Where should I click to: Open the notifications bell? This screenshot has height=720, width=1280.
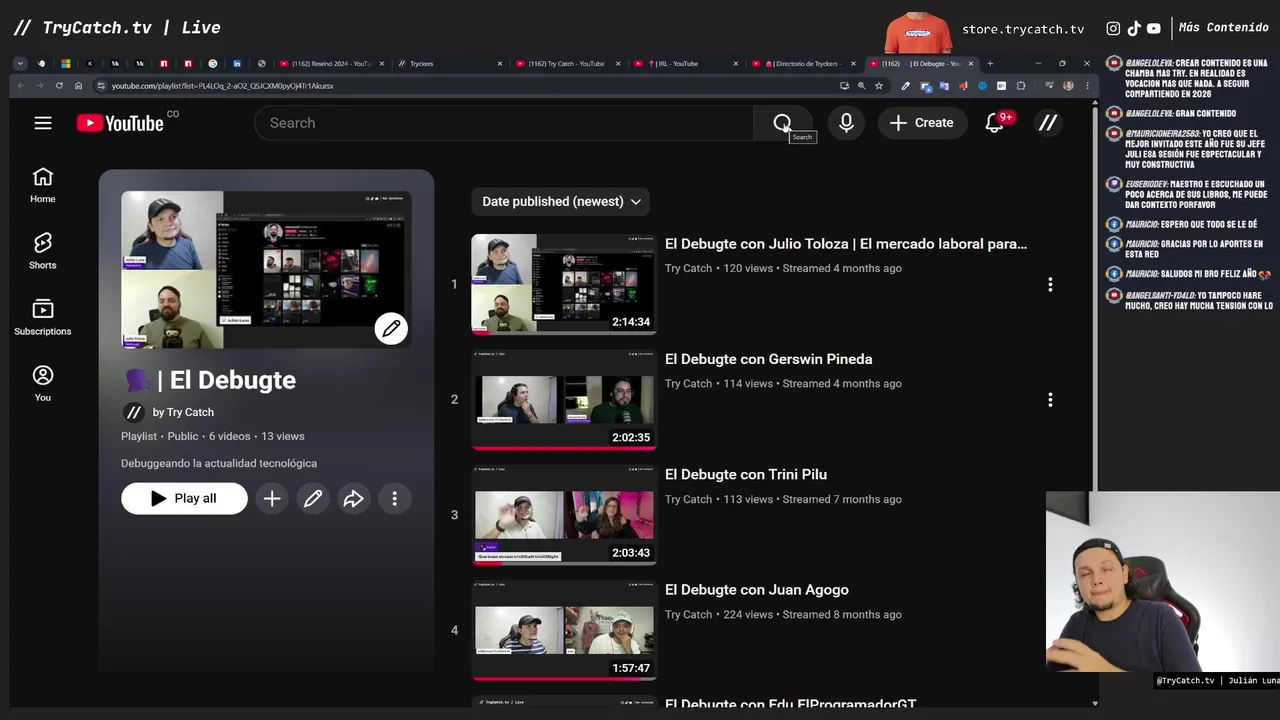click(994, 123)
